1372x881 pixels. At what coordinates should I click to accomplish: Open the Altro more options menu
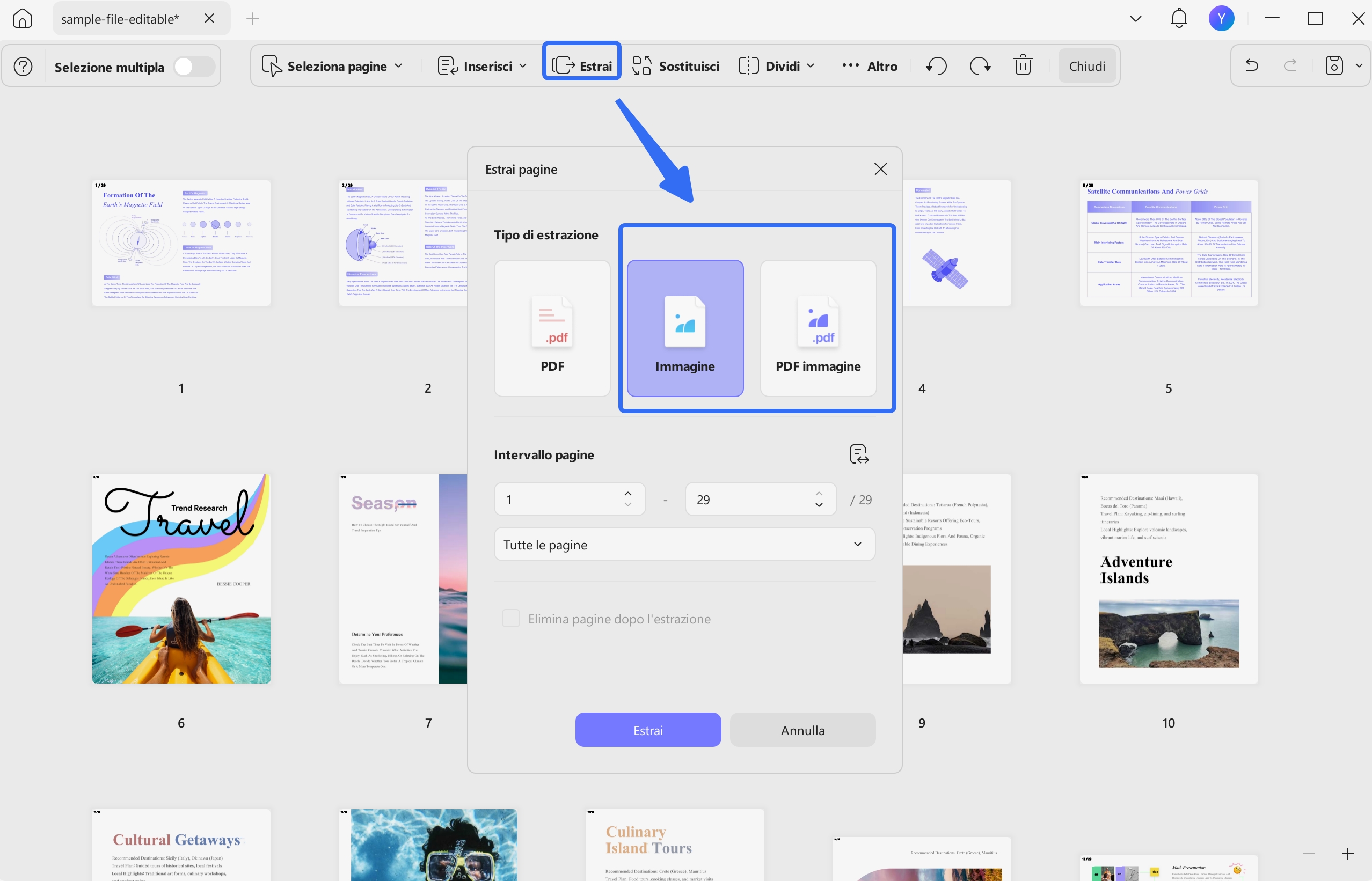870,67
